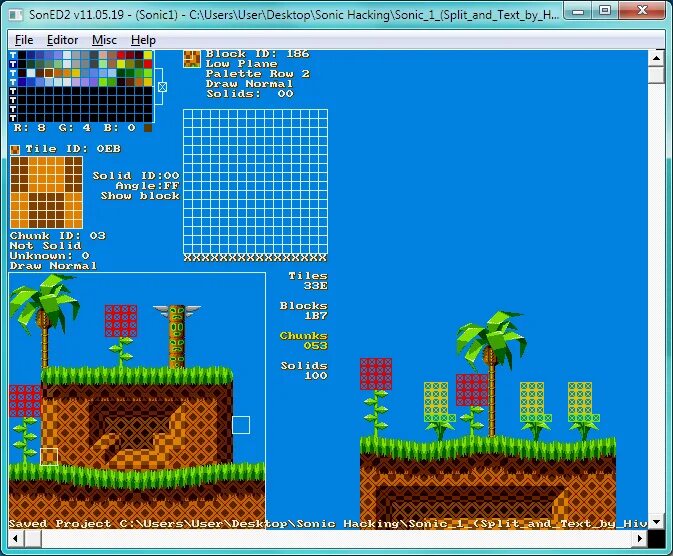Image resolution: width=673 pixels, height=556 pixels.
Task: Toggle the Show block option
Action: coord(140,196)
